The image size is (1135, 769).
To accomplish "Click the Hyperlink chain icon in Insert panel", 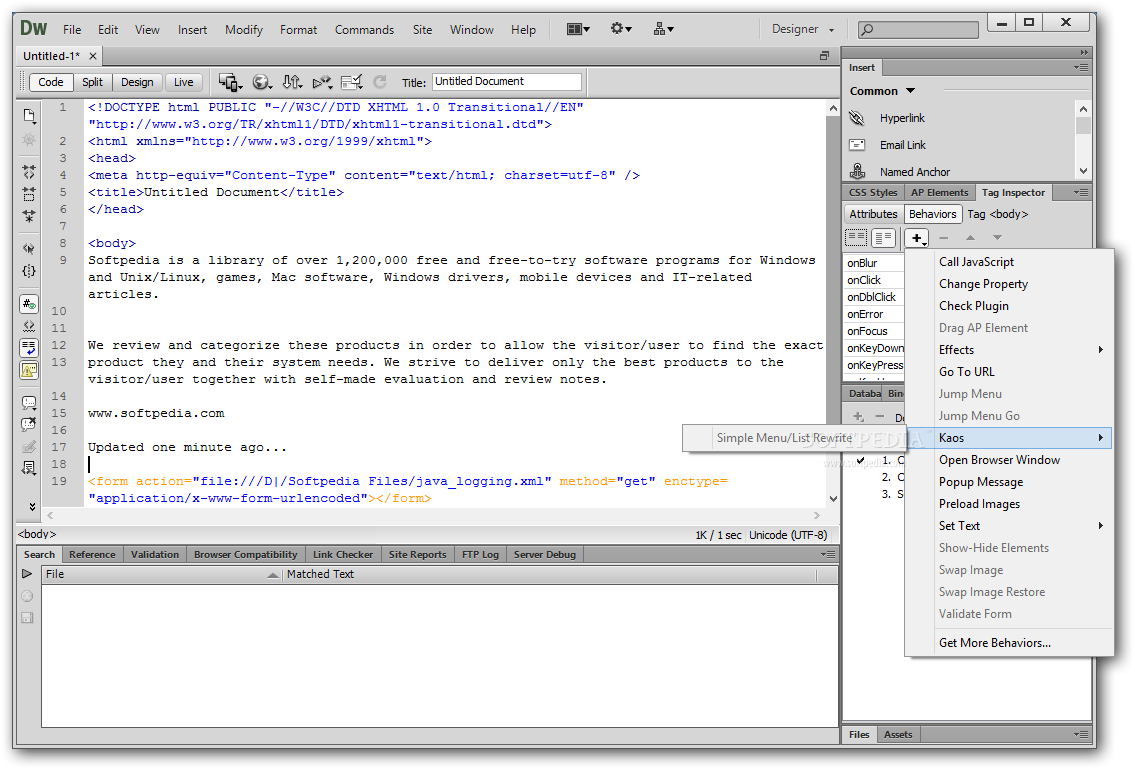I will (857, 118).
